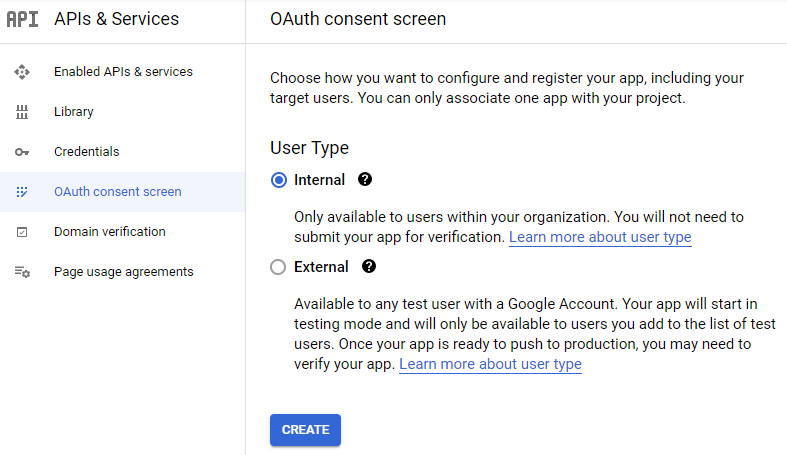
Task: Click the Page usage agreements settings icon
Action: [x=22, y=272]
